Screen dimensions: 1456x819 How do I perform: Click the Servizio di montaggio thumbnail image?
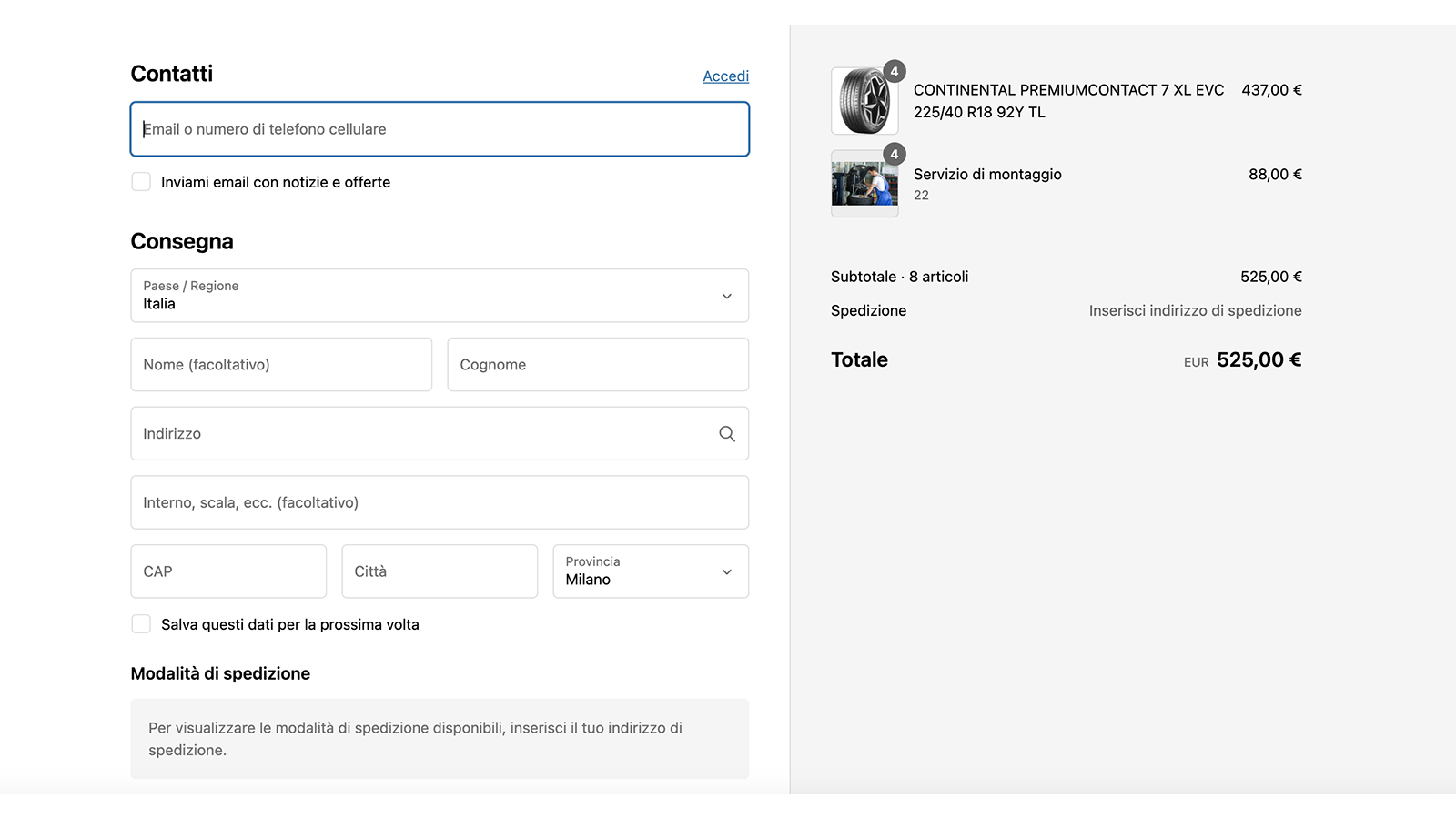(864, 185)
